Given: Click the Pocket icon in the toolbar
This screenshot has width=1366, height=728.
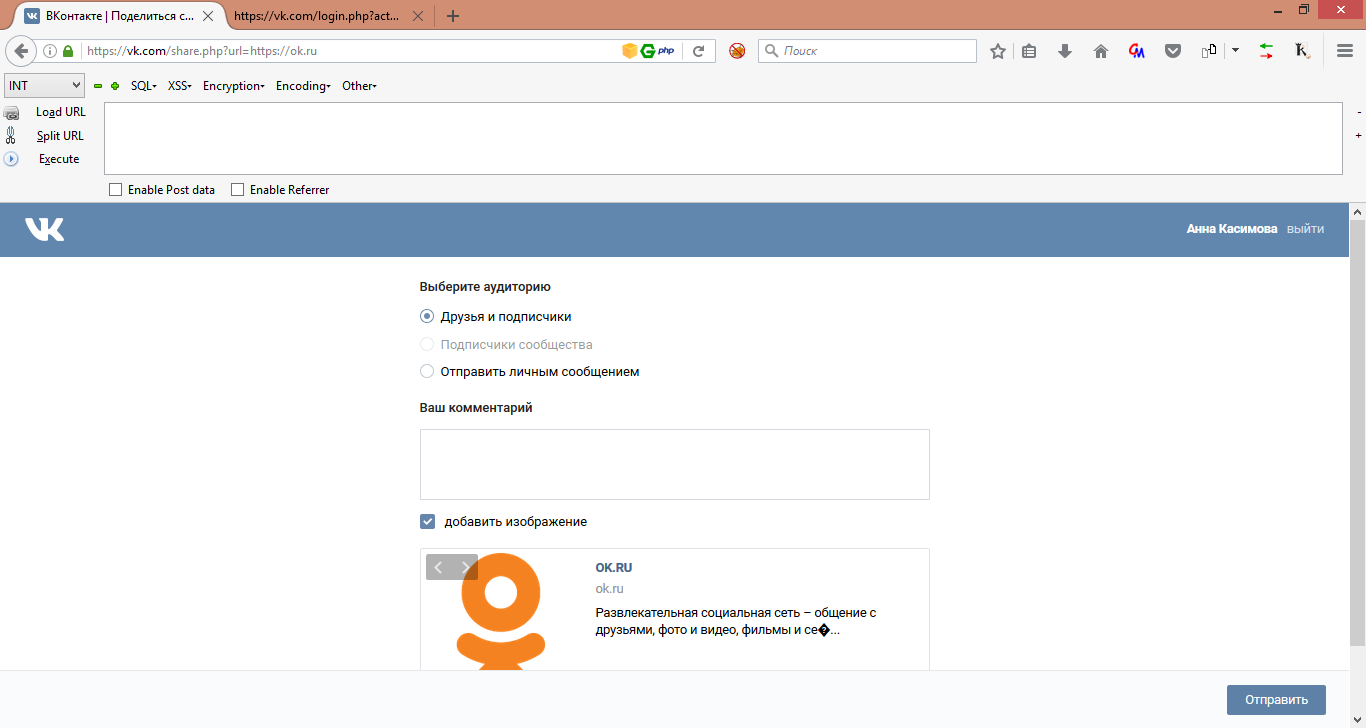Looking at the screenshot, I should coord(1172,51).
